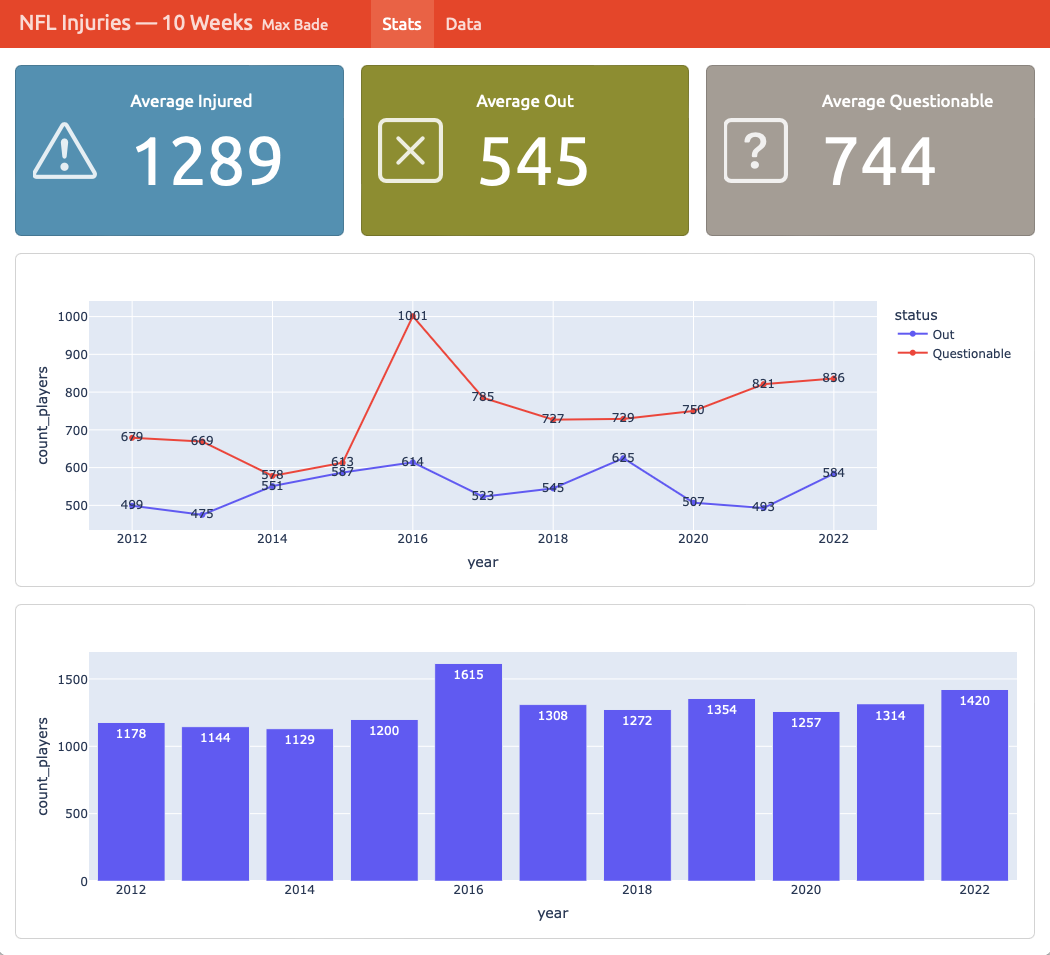
Task: Click the 1001 peak point in 2016
Action: click(x=412, y=316)
